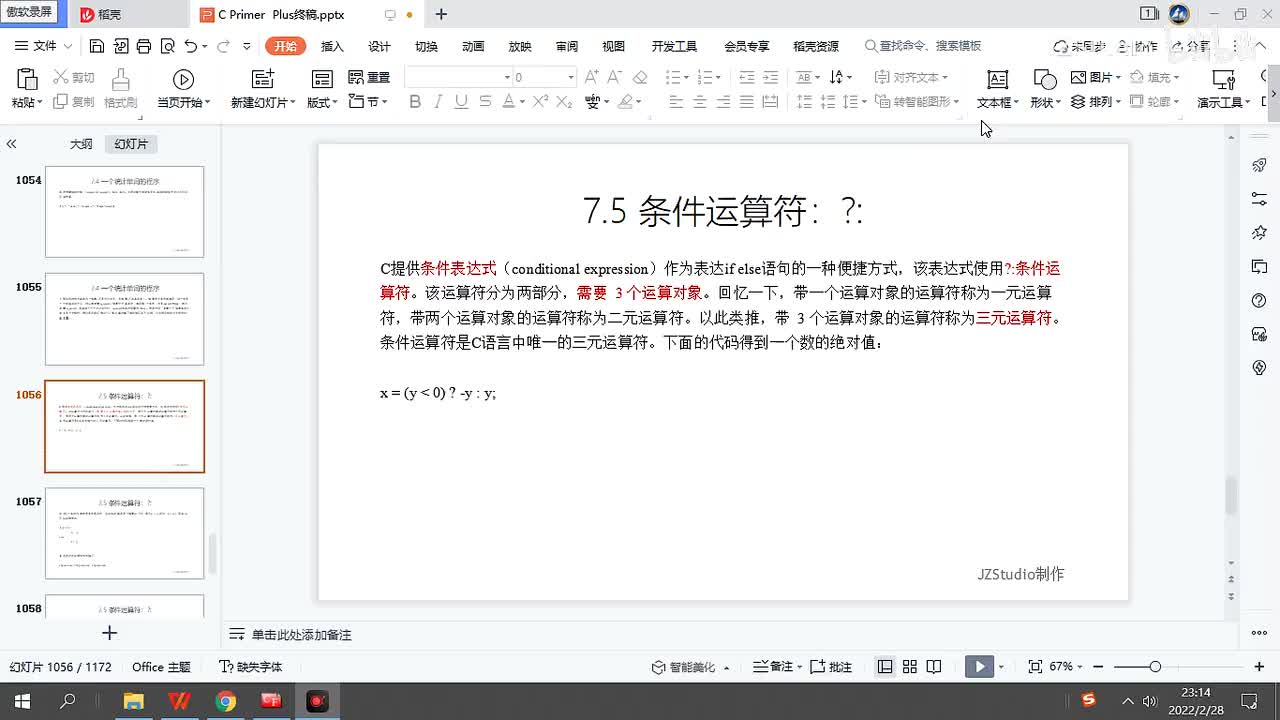Fit slide to window icon
Viewport: 1280px width, 720px height.
[x=1035, y=667]
